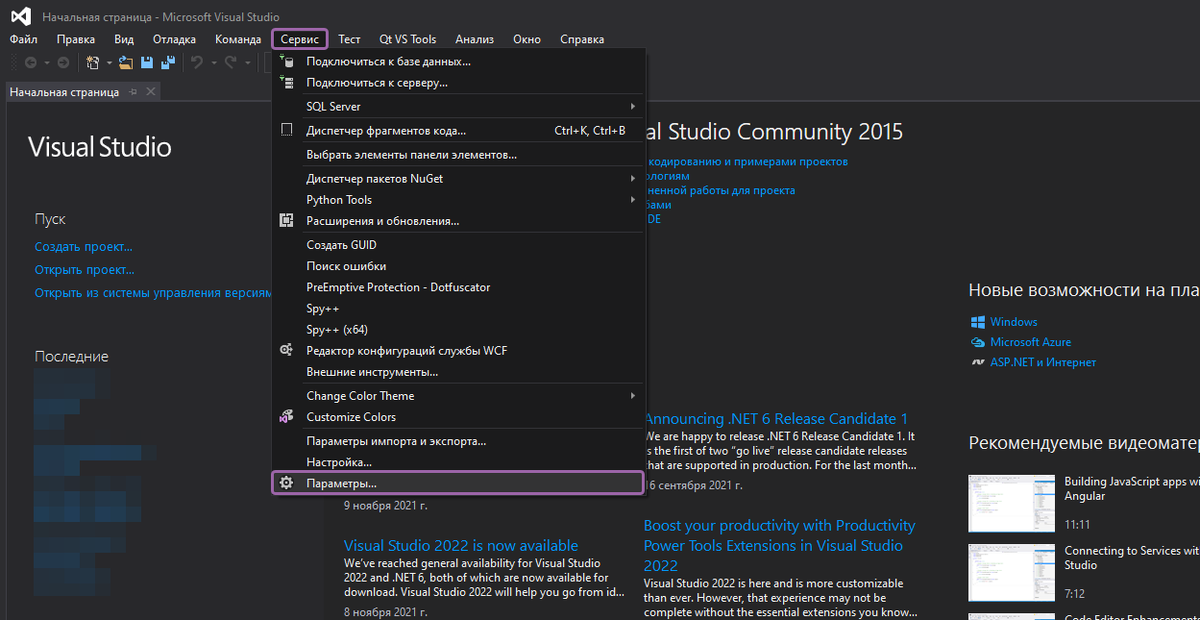This screenshot has width=1200, height=620.
Task: Open the Параметры menu entry
Action: pos(341,483)
